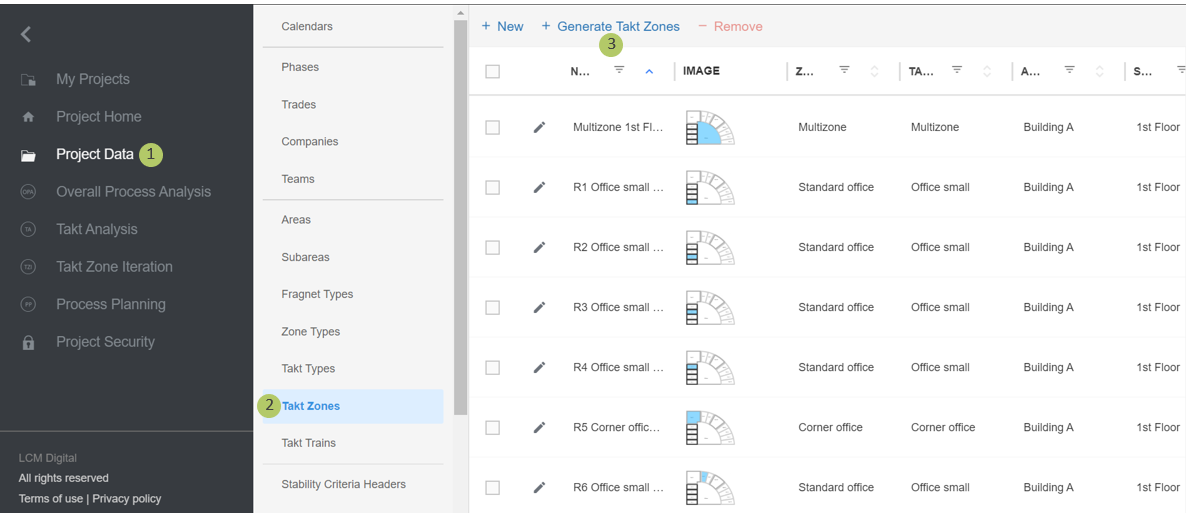Click pencil edit icon for Multizone 1st Floor row
The height and width of the screenshot is (513, 1192).
(539, 127)
